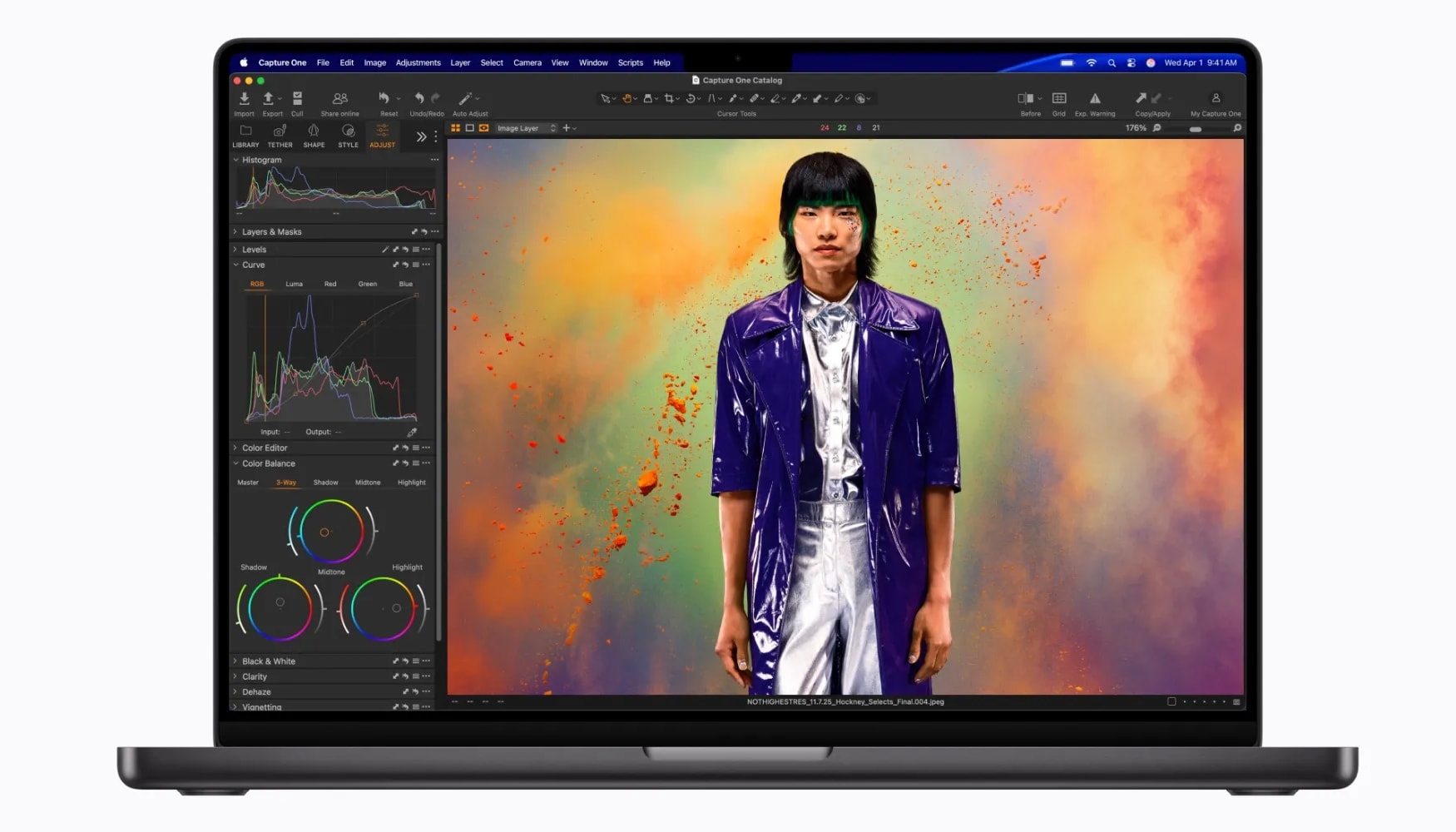
Task: Toggle the Before comparison view
Action: (x=1026, y=99)
